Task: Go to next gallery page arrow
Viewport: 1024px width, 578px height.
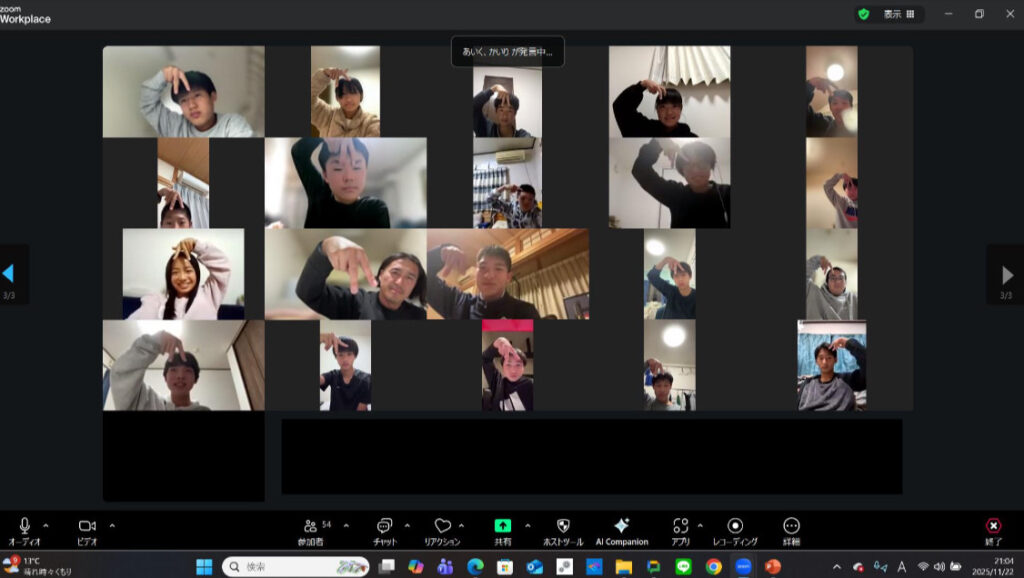Action: (1007, 273)
